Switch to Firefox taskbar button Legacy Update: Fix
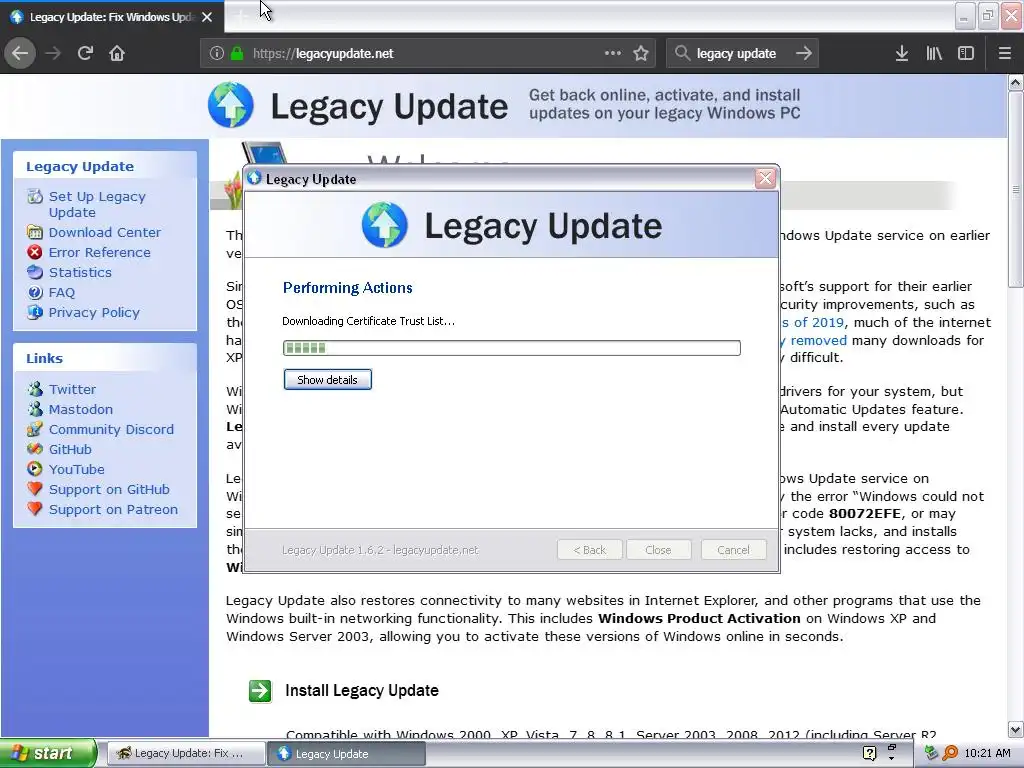The height and width of the screenshot is (768, 1024). pyautogui.click(x=185, y=754)
